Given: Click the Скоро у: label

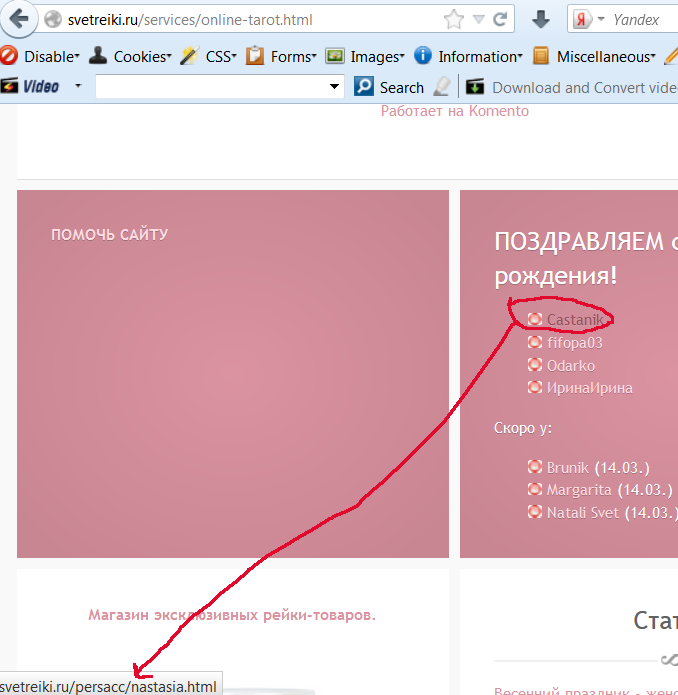Looking at the screenshot, I should (x=523, y=428).
